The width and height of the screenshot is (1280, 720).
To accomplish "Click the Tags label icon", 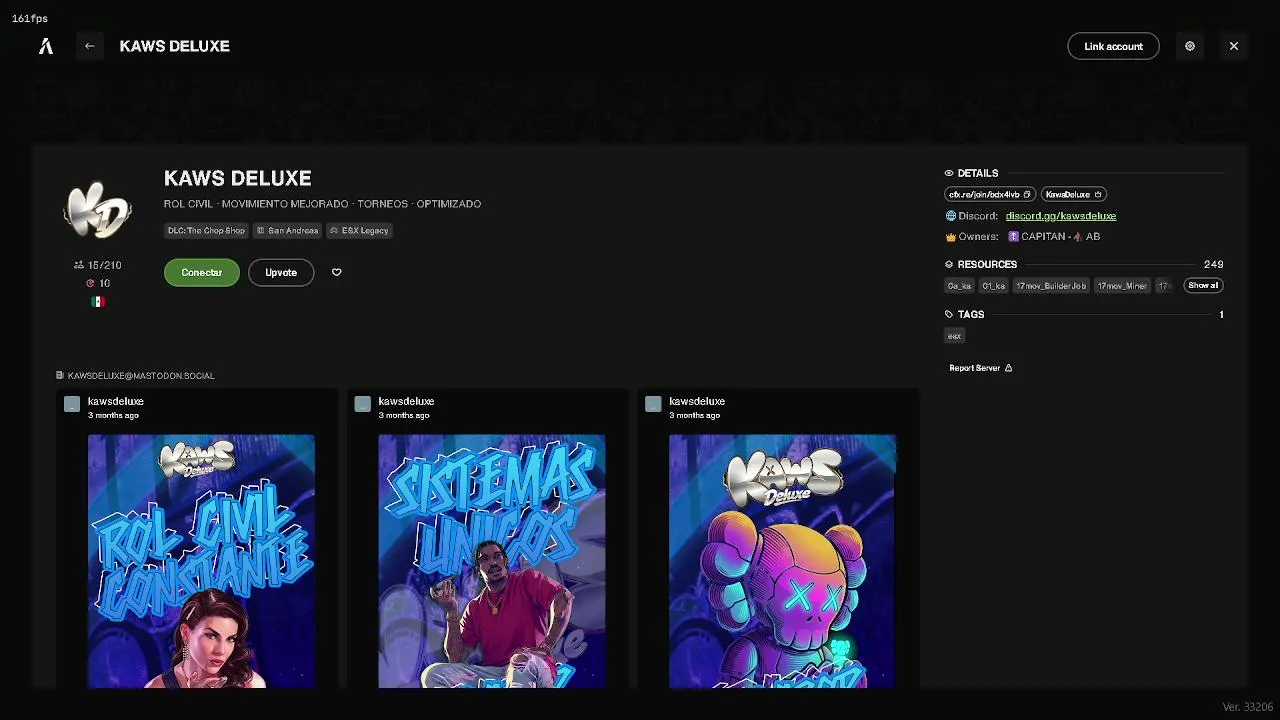I will tap(949, 314).
